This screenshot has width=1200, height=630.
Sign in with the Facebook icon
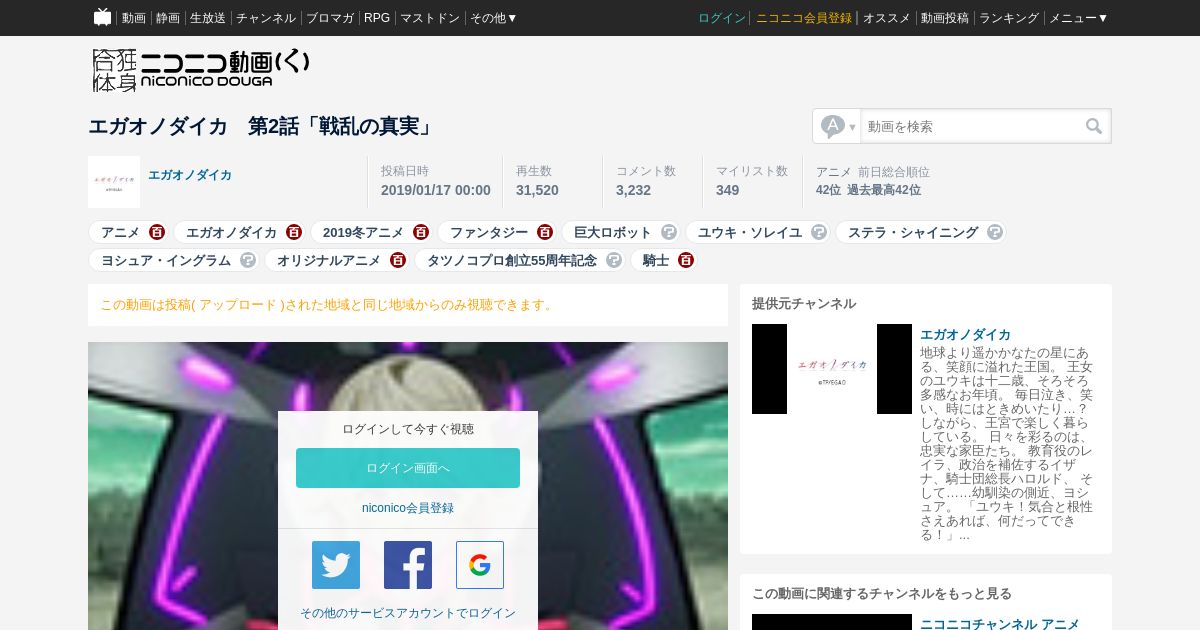(x=408, y=565)
